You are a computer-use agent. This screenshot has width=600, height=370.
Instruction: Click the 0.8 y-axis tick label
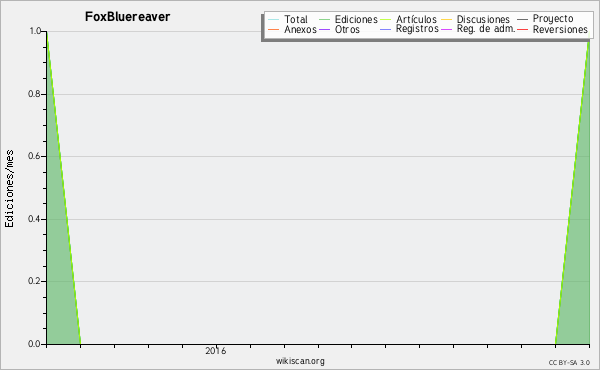point(34,94)
